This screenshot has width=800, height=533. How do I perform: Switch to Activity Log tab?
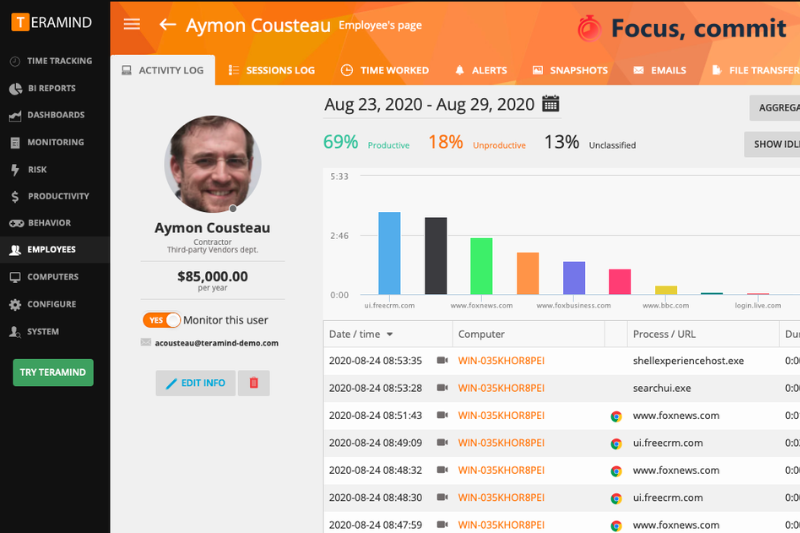click(x=163, y=70)
